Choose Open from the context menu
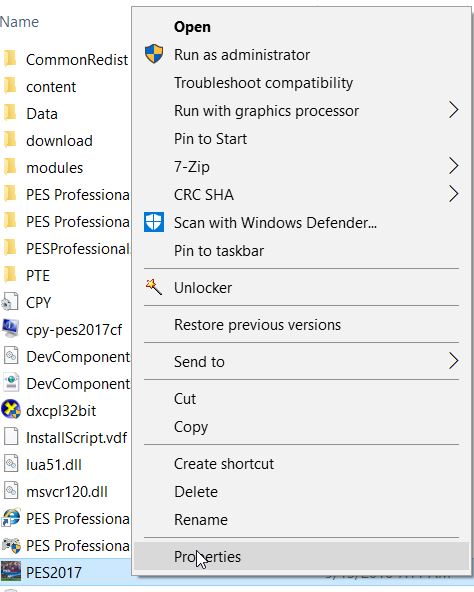Image resolution: width=474 pixels, height=592 pixels. point(301,27)
